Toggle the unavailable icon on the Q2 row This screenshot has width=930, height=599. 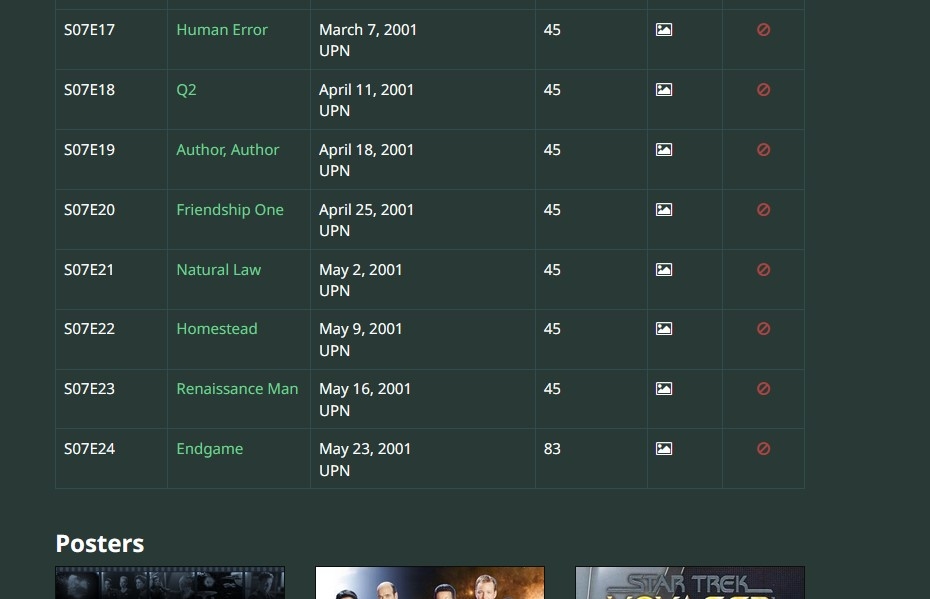pyautogui.click(x=763, y=89)
